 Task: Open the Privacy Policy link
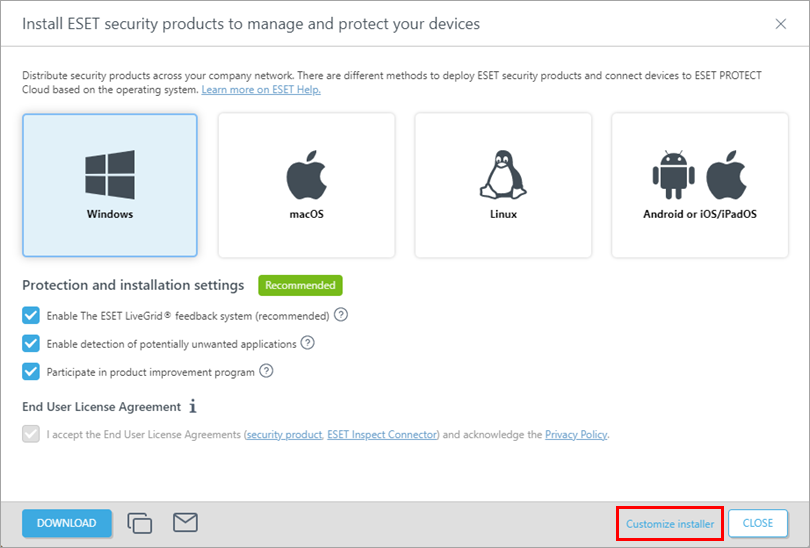click(576, 435)
